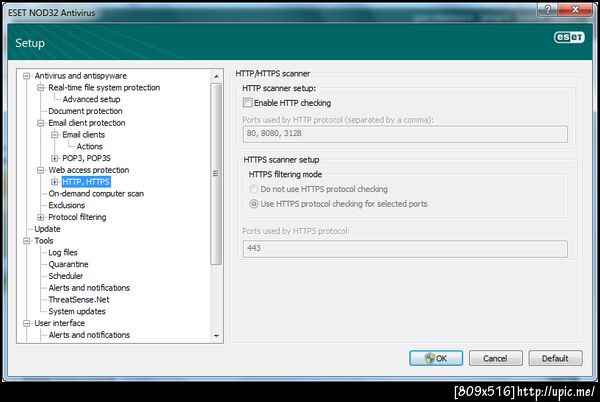Click the ESET logo in header
This screenshot has width=600, height=402.
coord(569,37)
